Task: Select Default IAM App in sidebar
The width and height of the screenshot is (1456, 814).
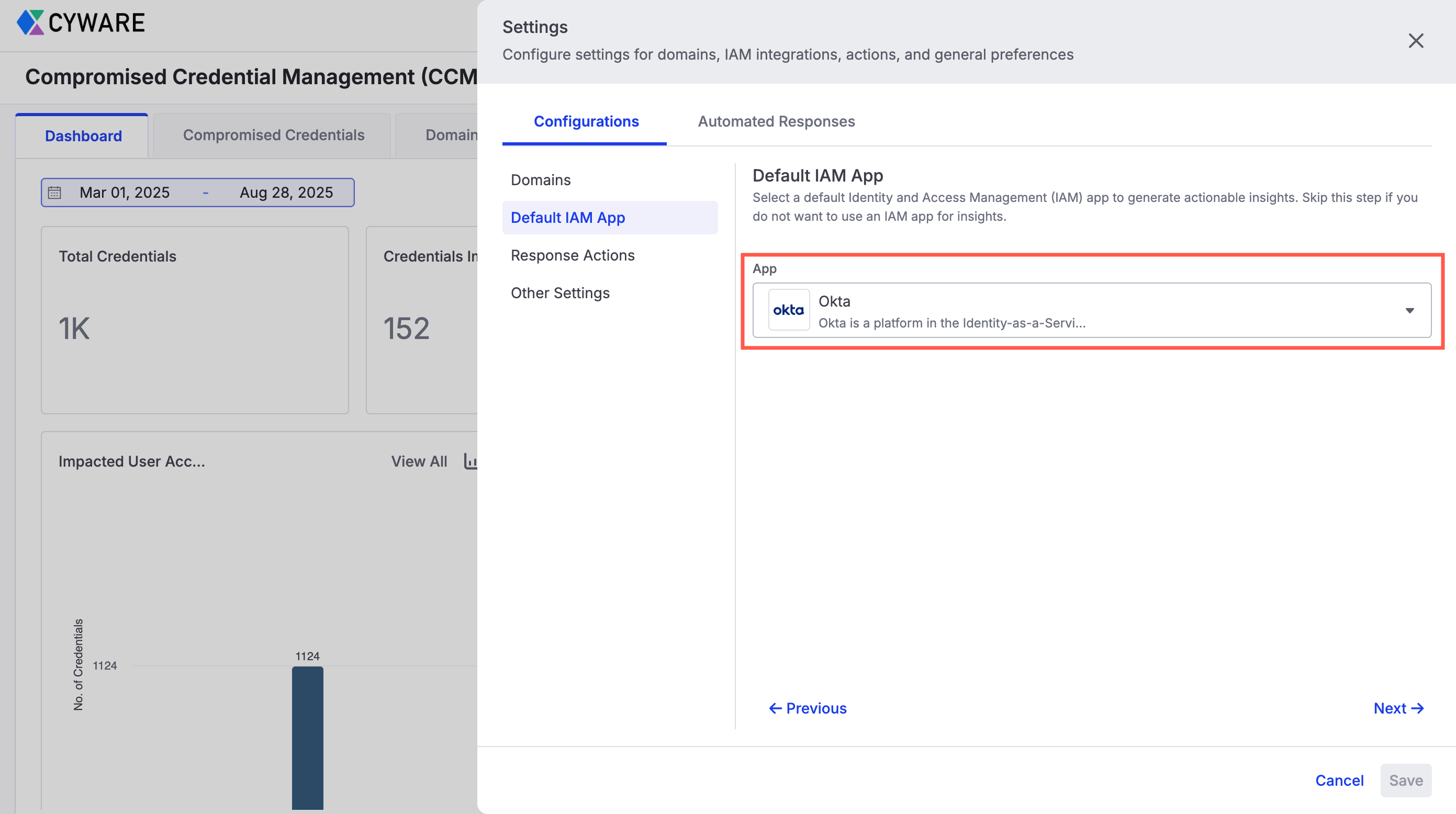Action: [567, 218]
